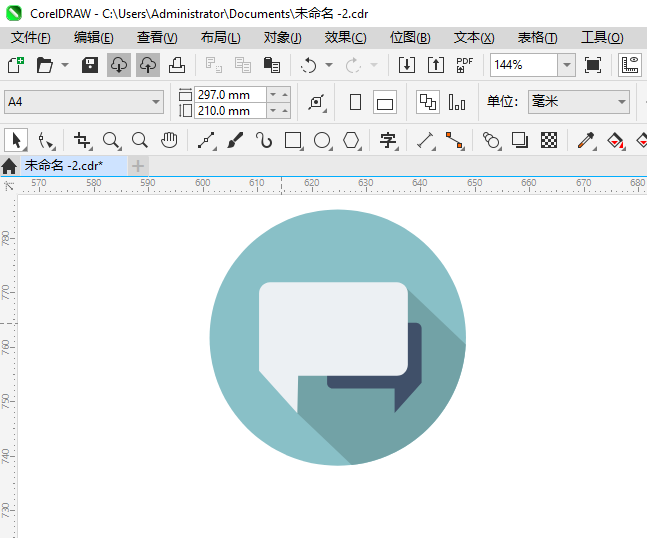Toggle full-screen preview button
The height and width of the screenshot is (538, 647).
coord(593,65)
